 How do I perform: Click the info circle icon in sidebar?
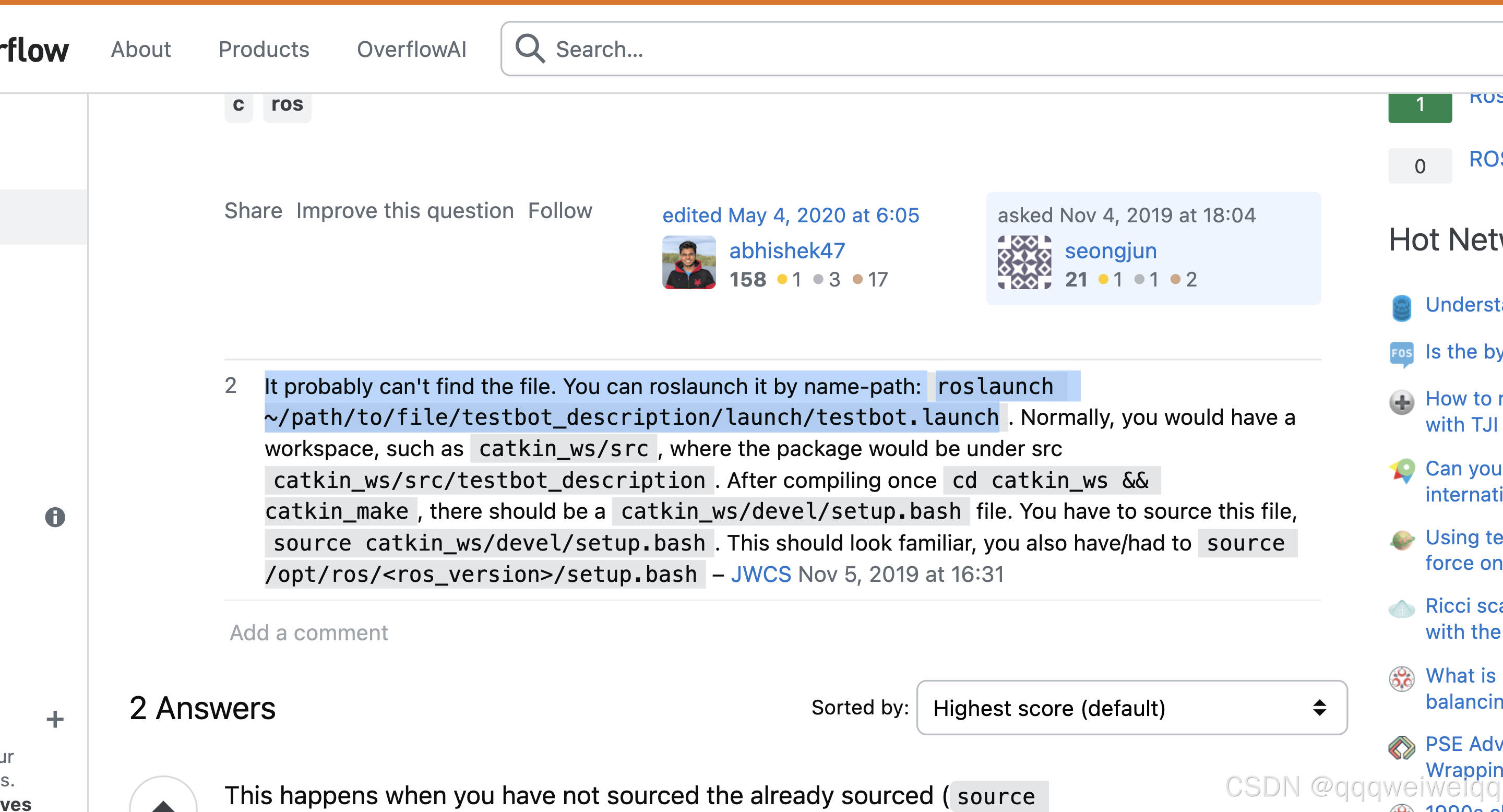(55, 517)
